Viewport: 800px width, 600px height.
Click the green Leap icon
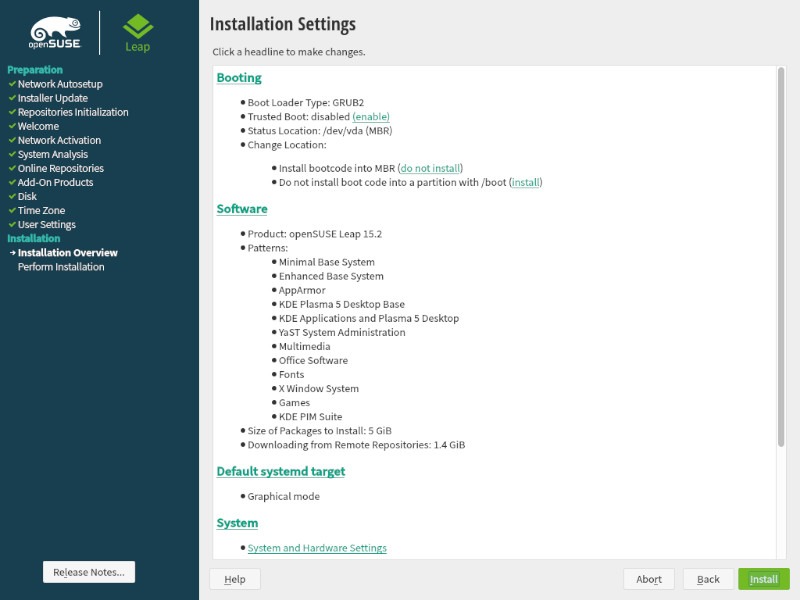(x=137, y=25)
